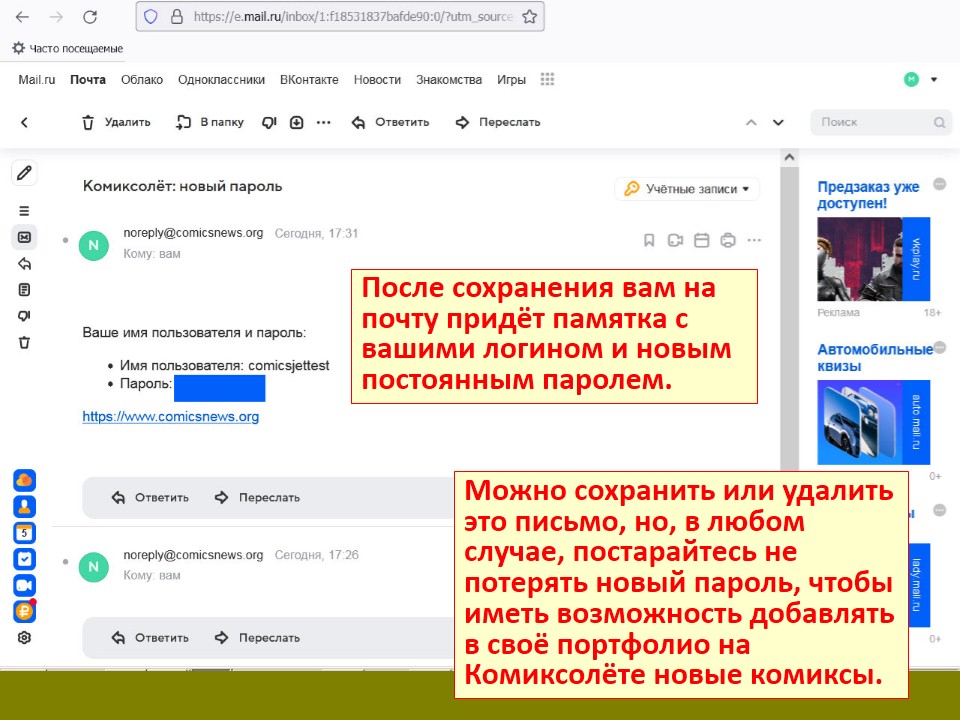The image size is (960, 720).
Task: Delete the letter with Удалить
Action: tap(116, 122)
